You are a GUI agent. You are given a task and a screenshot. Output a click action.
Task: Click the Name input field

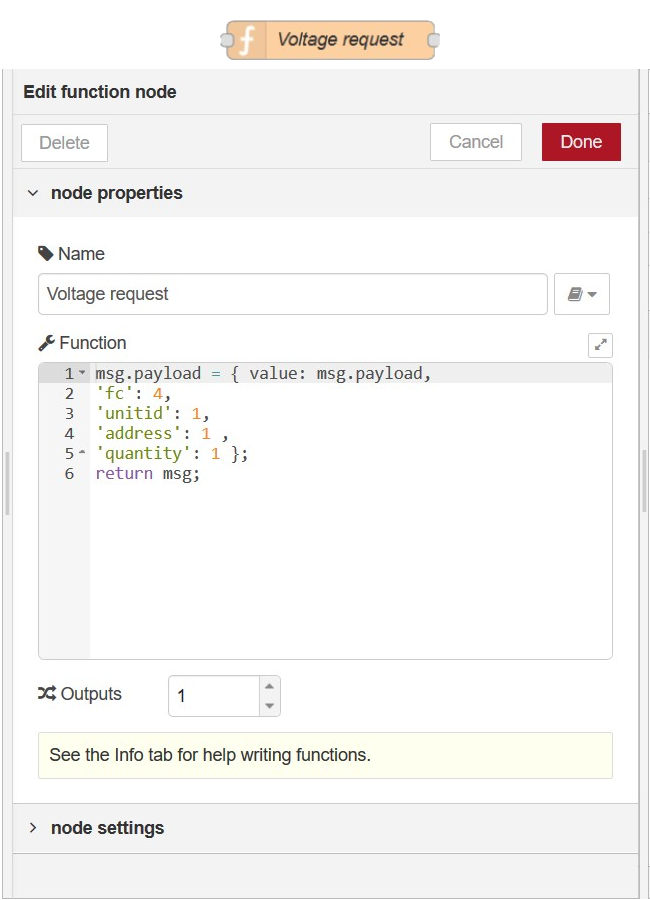coord(293,294)
